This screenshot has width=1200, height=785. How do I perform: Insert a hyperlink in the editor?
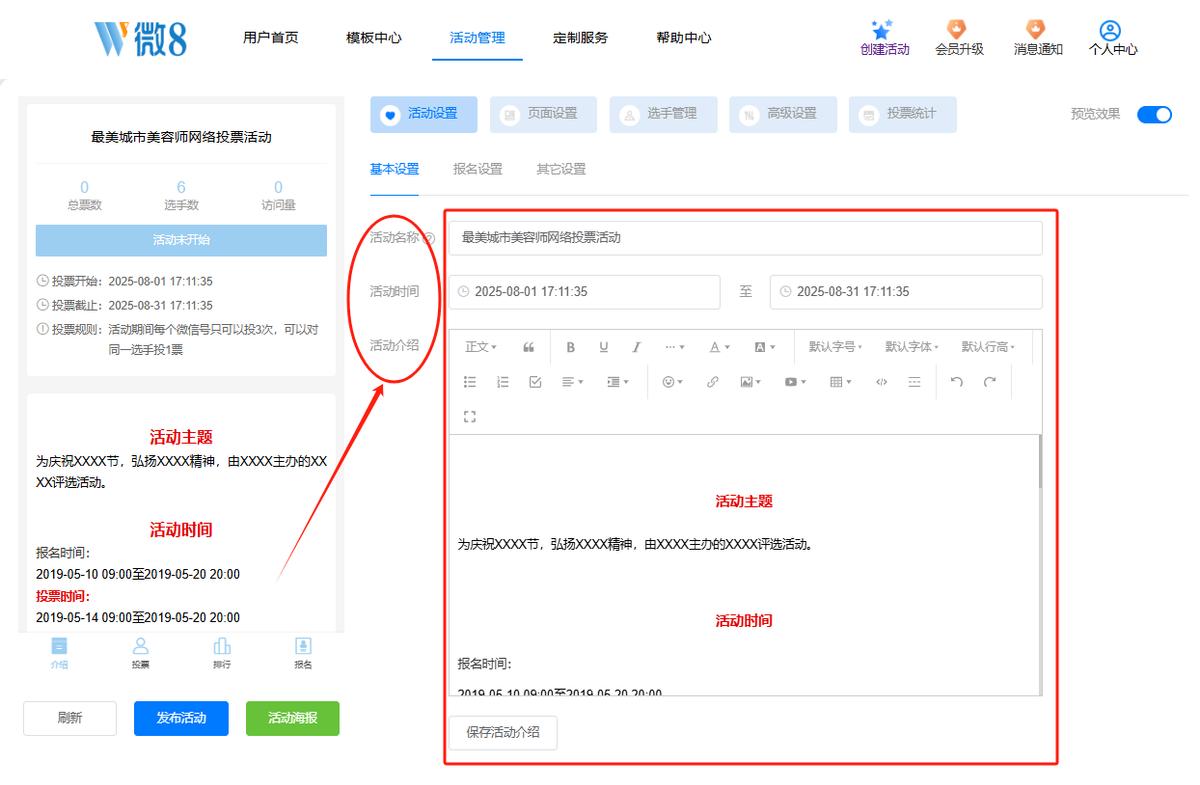point(713,382)
